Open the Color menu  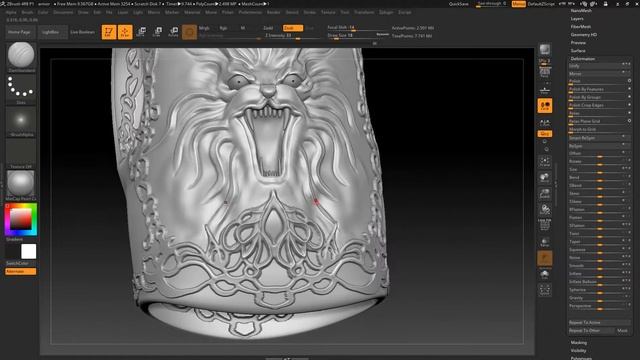tap(43, 12)
